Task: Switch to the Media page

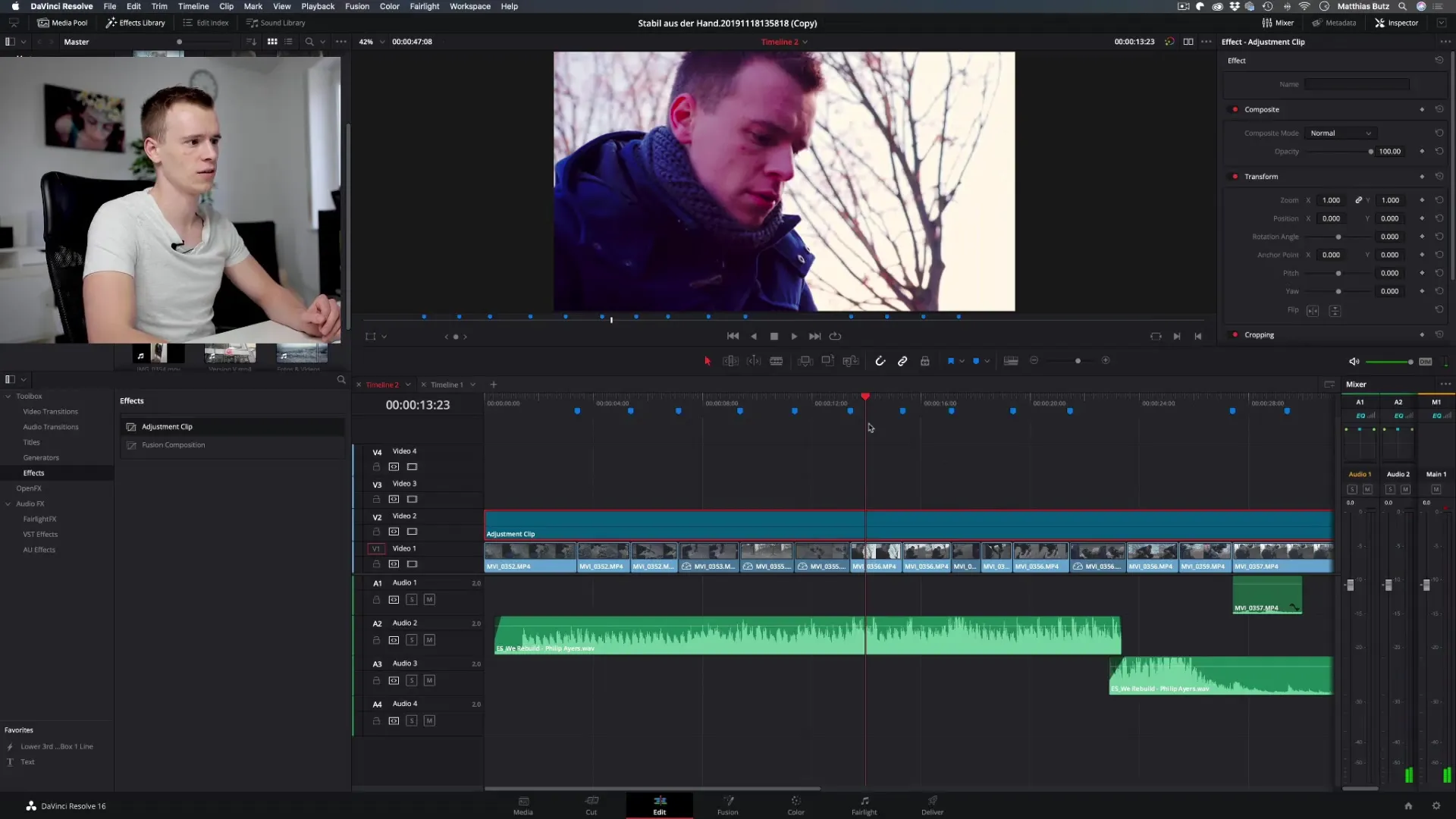Action: [523, 805]
